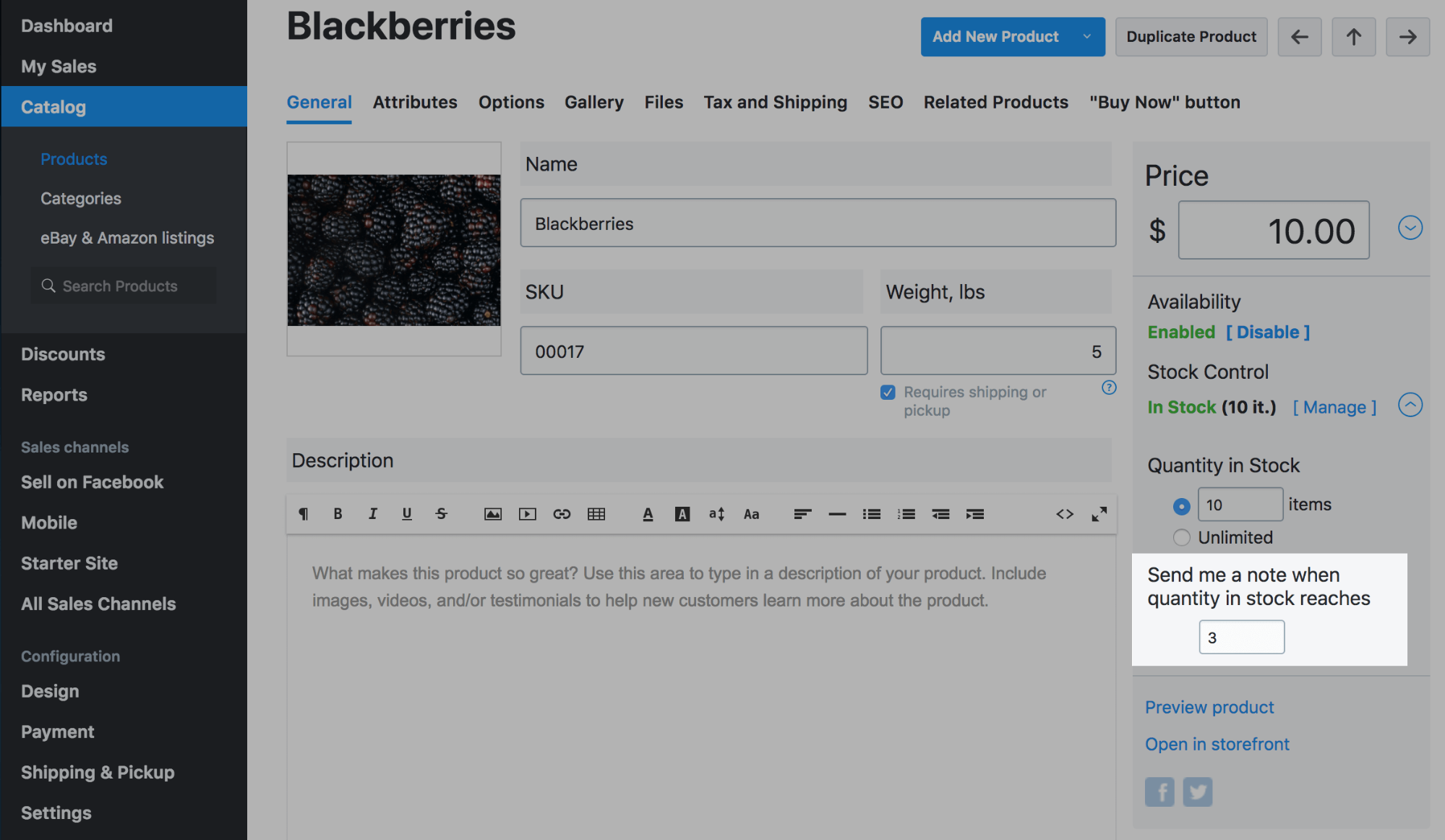Expand the price options chevron
Image resolution: width=1445 pixels, height=840 pixels.
(1410, 228)
